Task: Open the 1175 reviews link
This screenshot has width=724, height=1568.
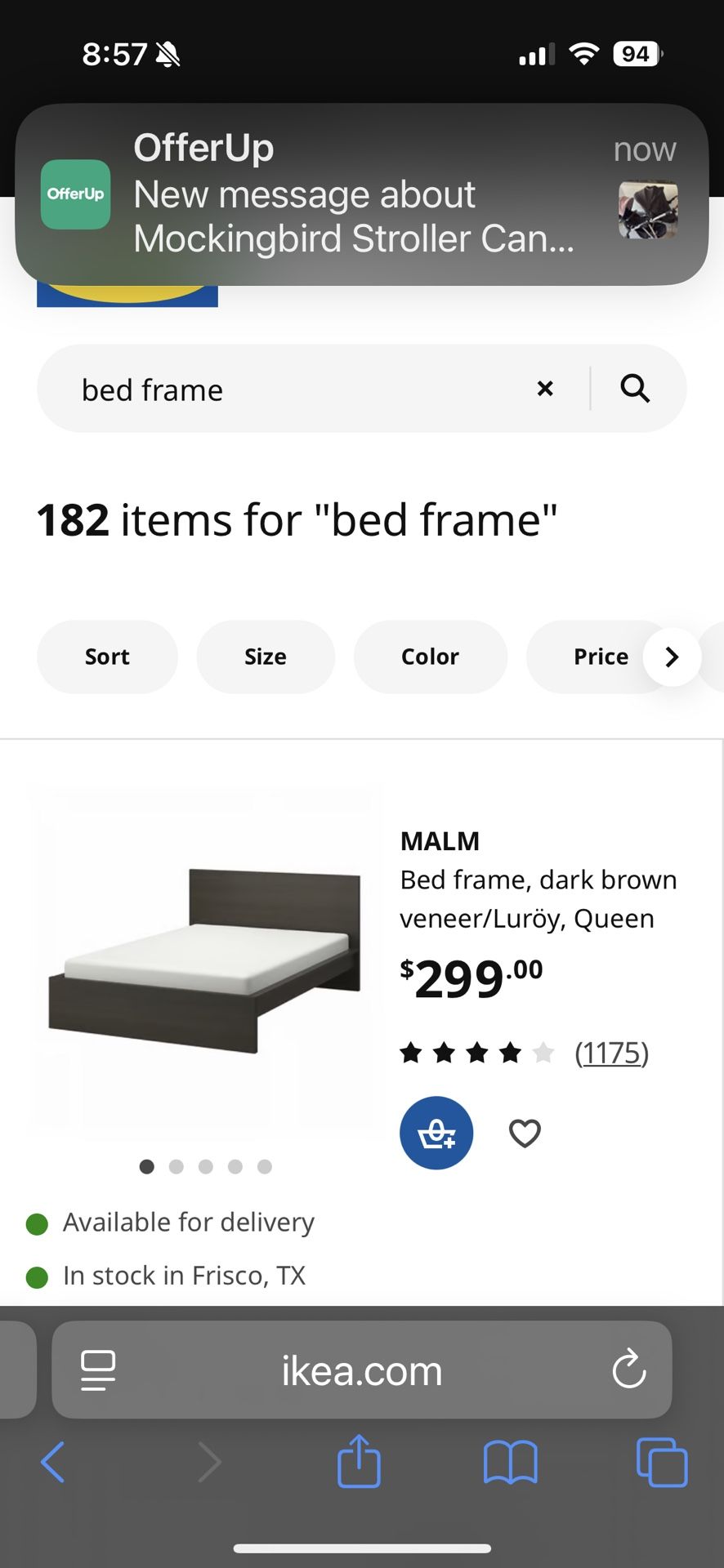Action: [x=612, y=1053]
